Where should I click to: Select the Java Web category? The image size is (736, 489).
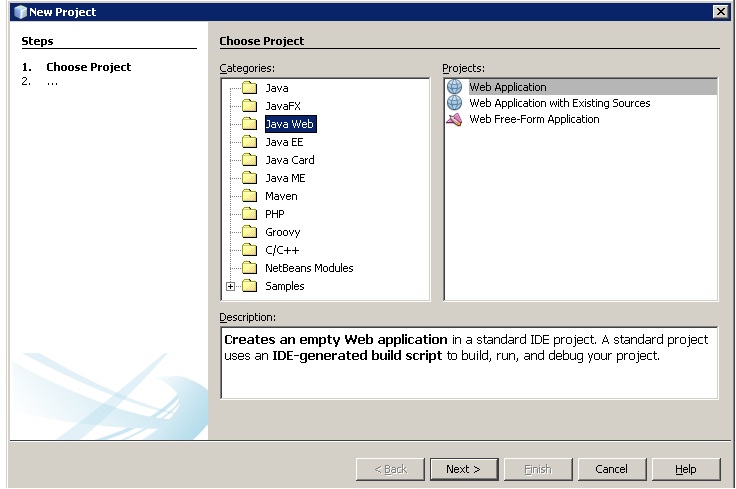291,124
